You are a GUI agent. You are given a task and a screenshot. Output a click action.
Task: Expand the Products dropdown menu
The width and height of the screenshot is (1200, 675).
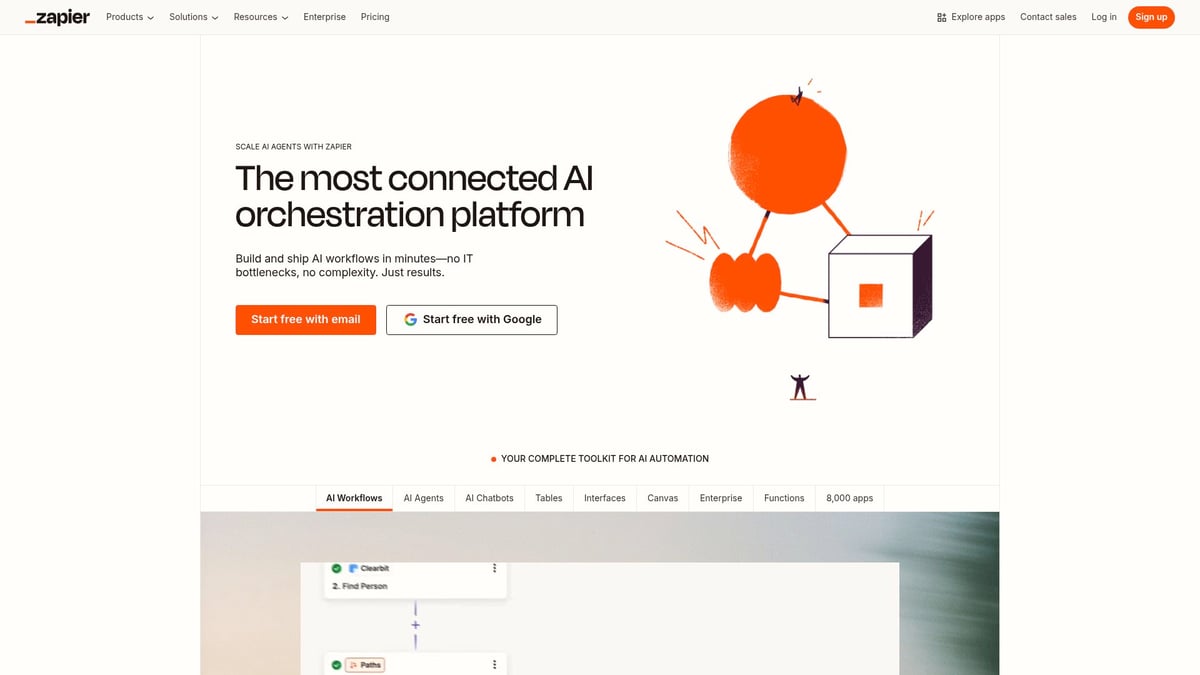tap(130, 17)
